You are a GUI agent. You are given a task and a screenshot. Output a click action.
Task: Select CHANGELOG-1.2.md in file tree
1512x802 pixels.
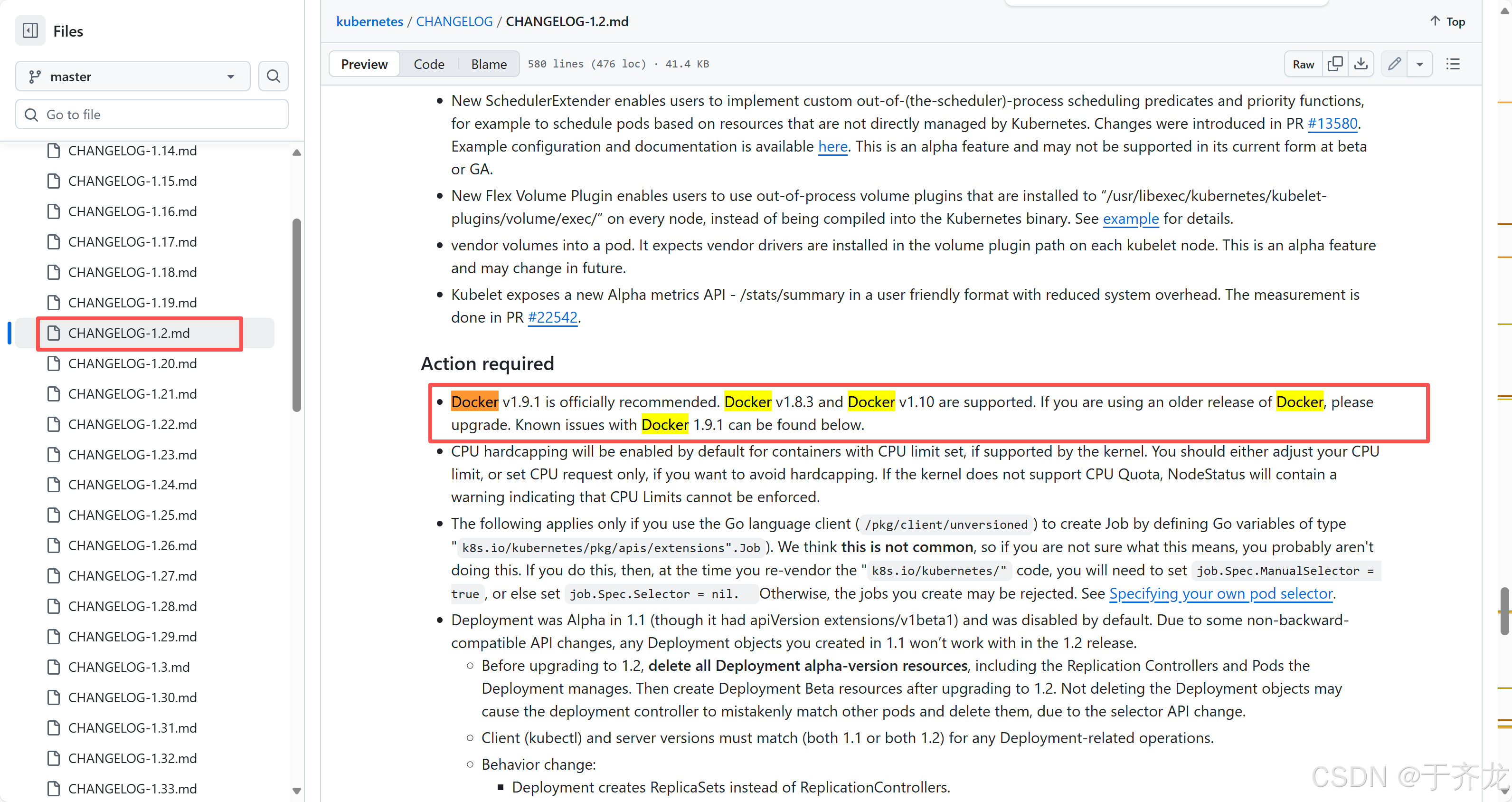(129, 333)
